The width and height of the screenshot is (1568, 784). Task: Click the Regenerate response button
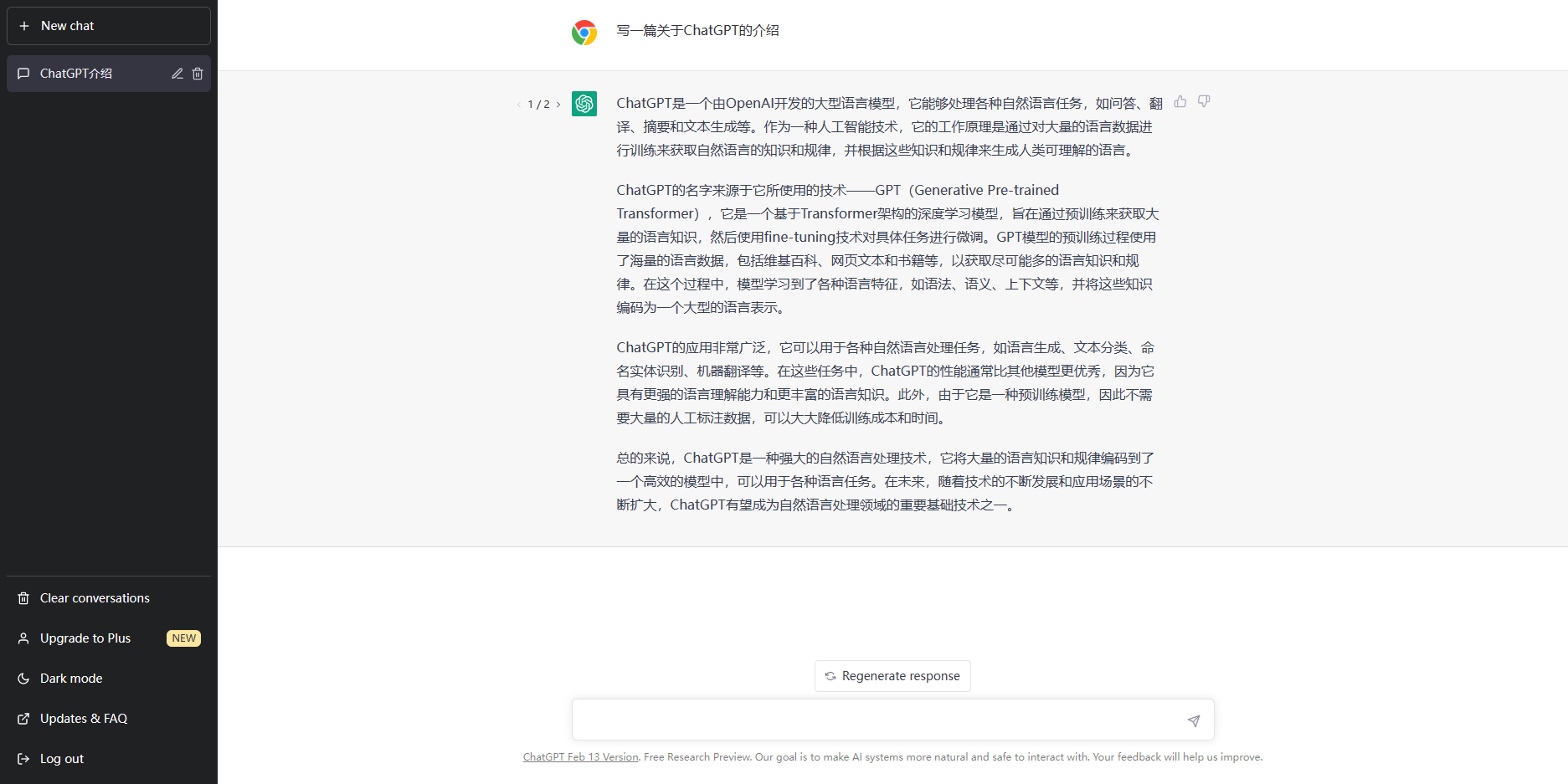tap(892, 676)
